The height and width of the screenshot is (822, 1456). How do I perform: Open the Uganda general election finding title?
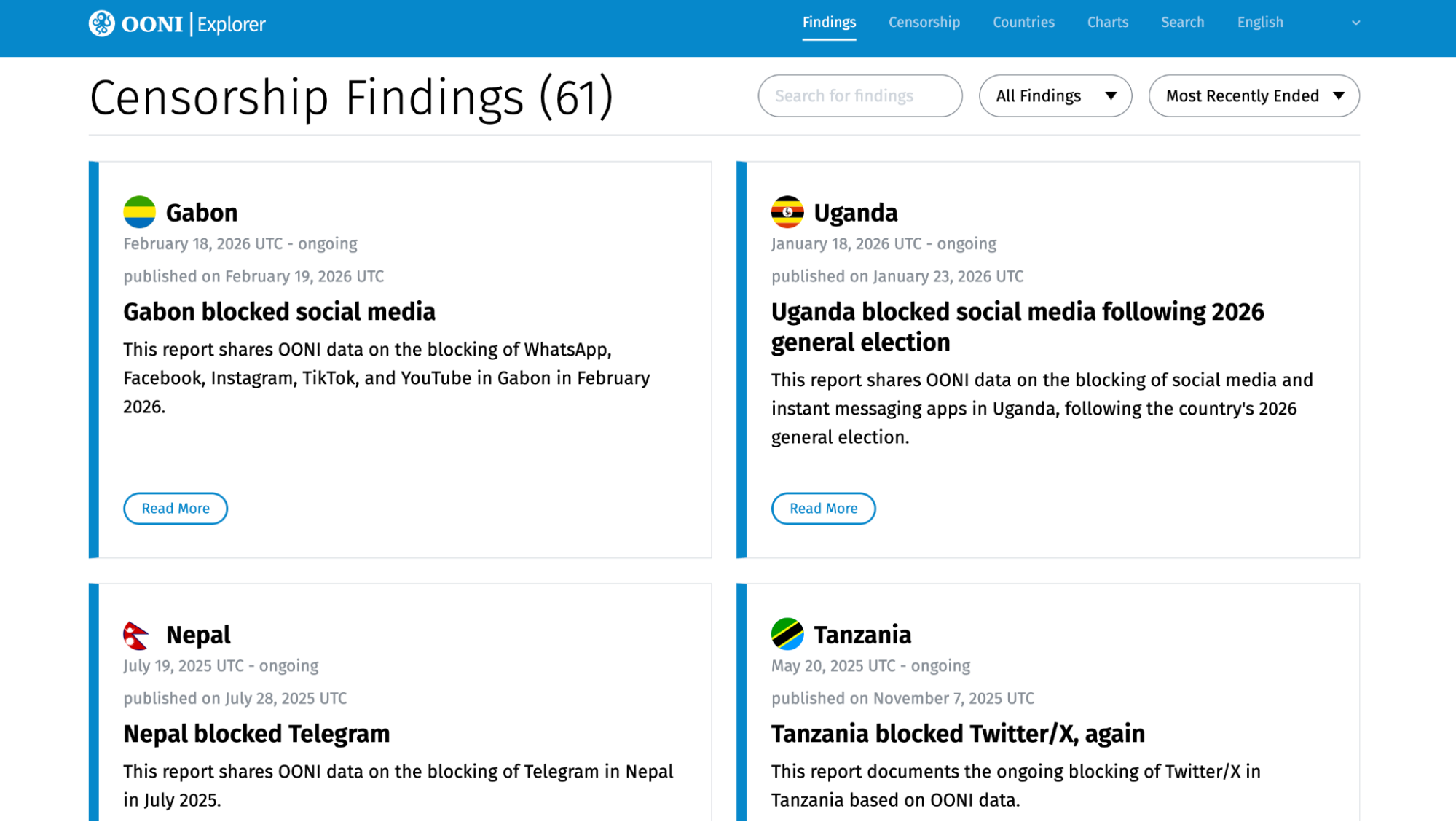(1017, 326)
